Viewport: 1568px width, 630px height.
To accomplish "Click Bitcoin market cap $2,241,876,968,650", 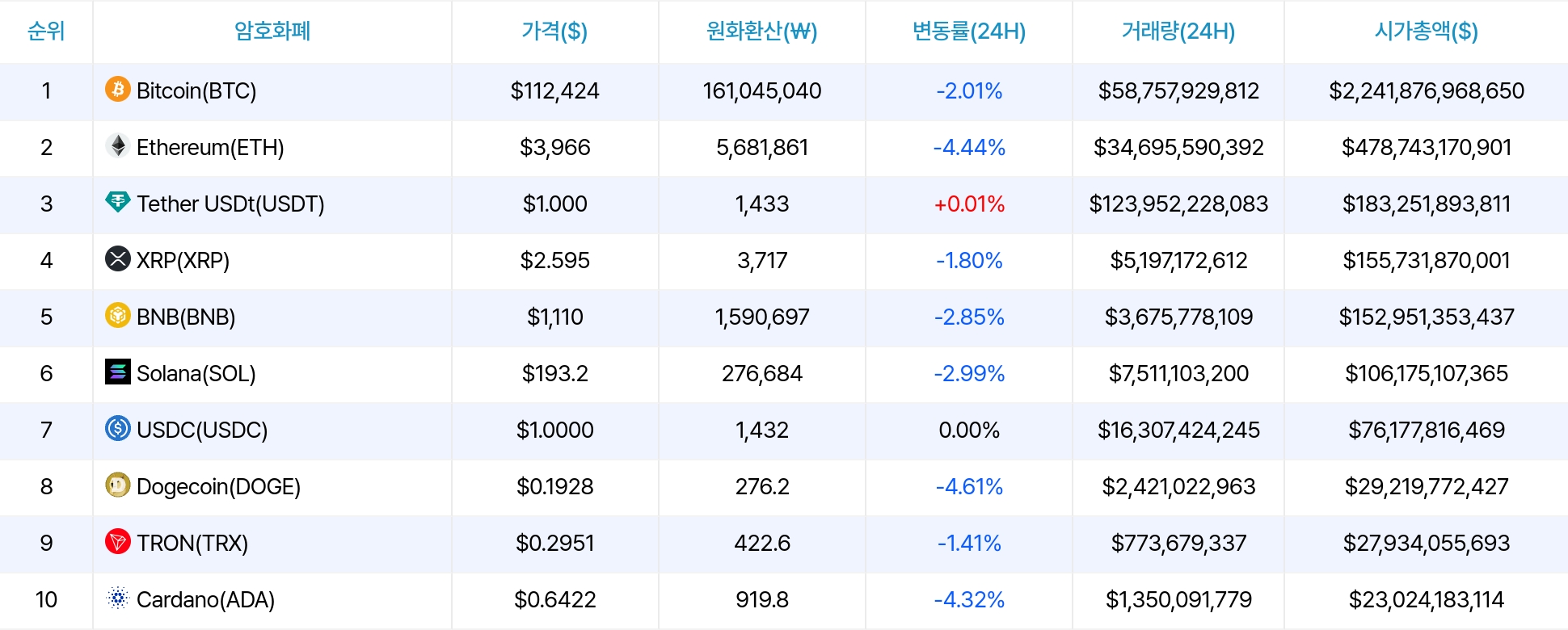I will point(1427,91).
